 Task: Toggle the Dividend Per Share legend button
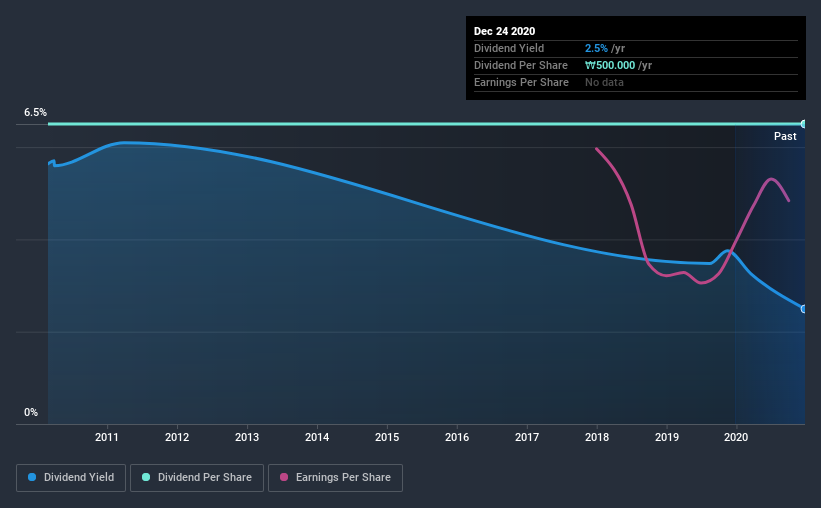tap(197, 478)
